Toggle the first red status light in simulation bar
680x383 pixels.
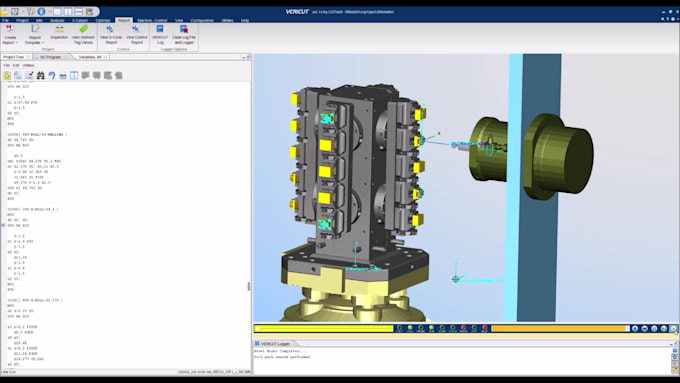coord(464,328)
